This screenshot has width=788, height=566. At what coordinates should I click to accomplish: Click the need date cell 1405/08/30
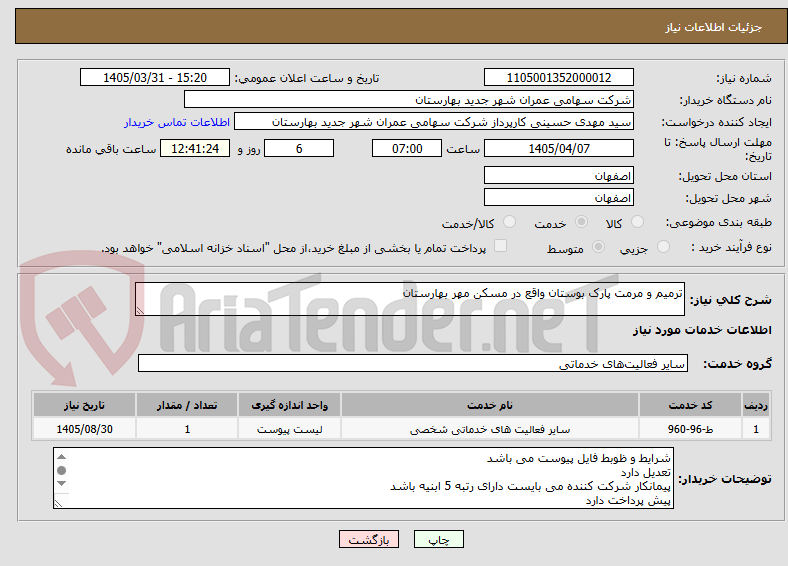tap(84, 429)
